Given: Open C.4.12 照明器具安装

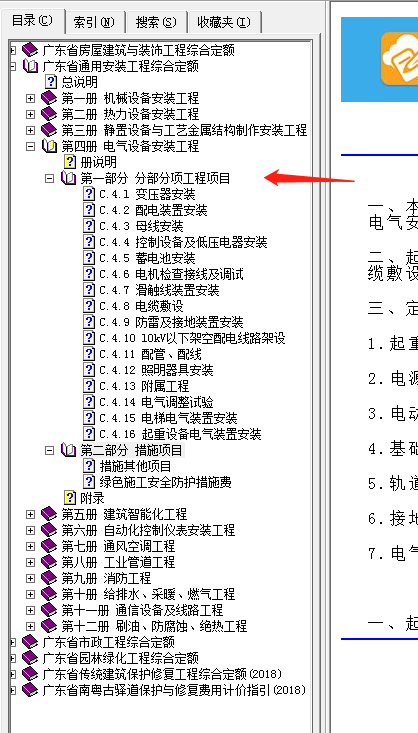Looking at the screenshot, I should point(156,370).
